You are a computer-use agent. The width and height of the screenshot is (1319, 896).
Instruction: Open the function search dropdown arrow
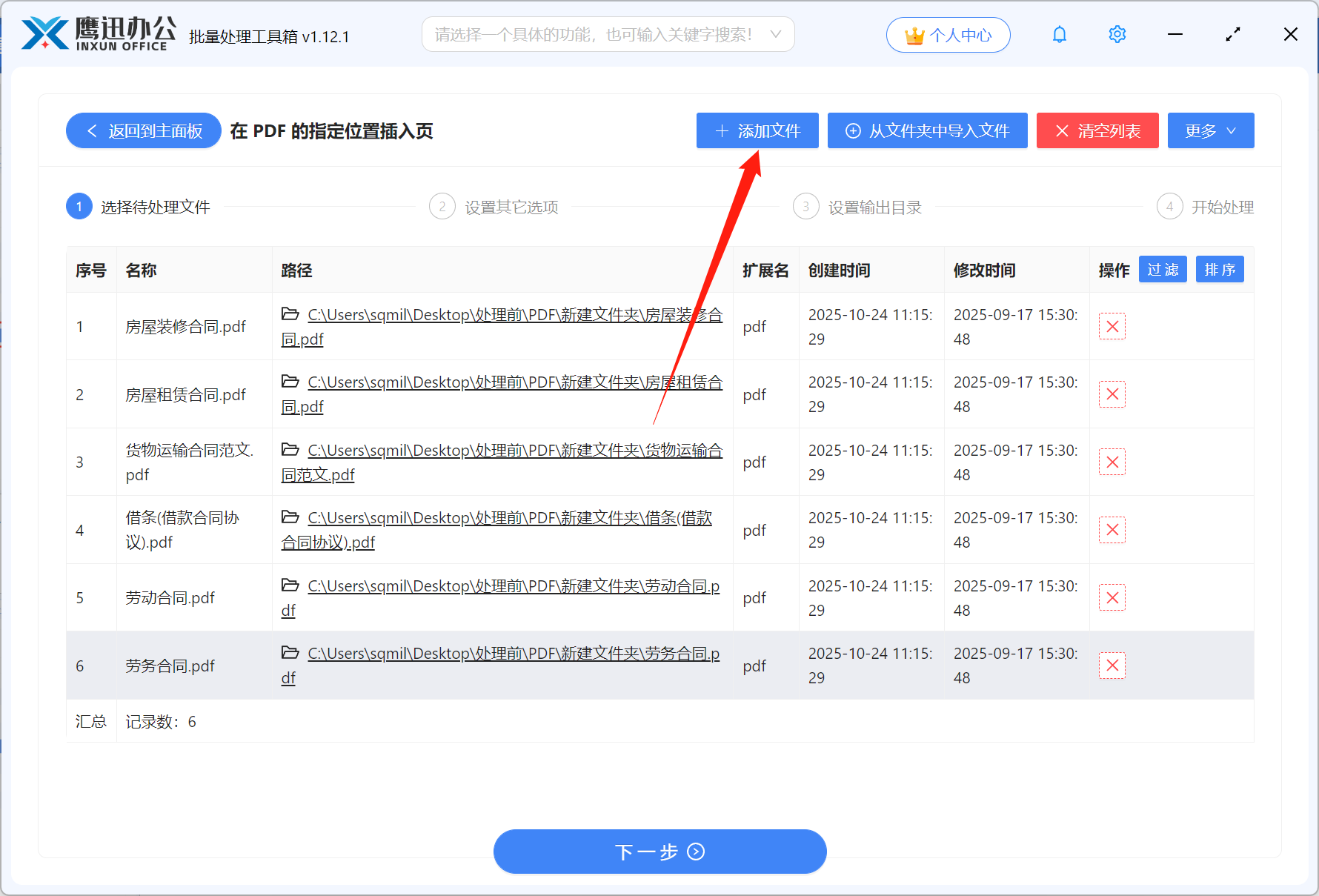(775, 34)
